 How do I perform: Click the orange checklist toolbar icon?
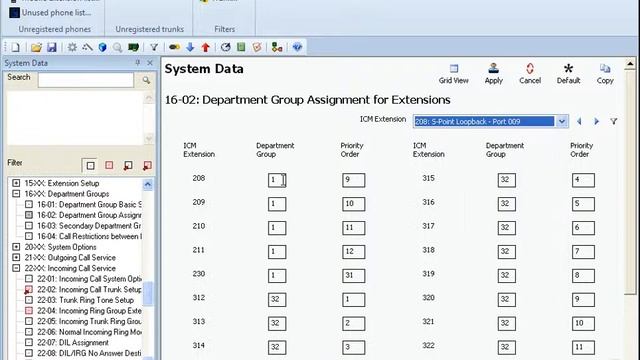257,47
